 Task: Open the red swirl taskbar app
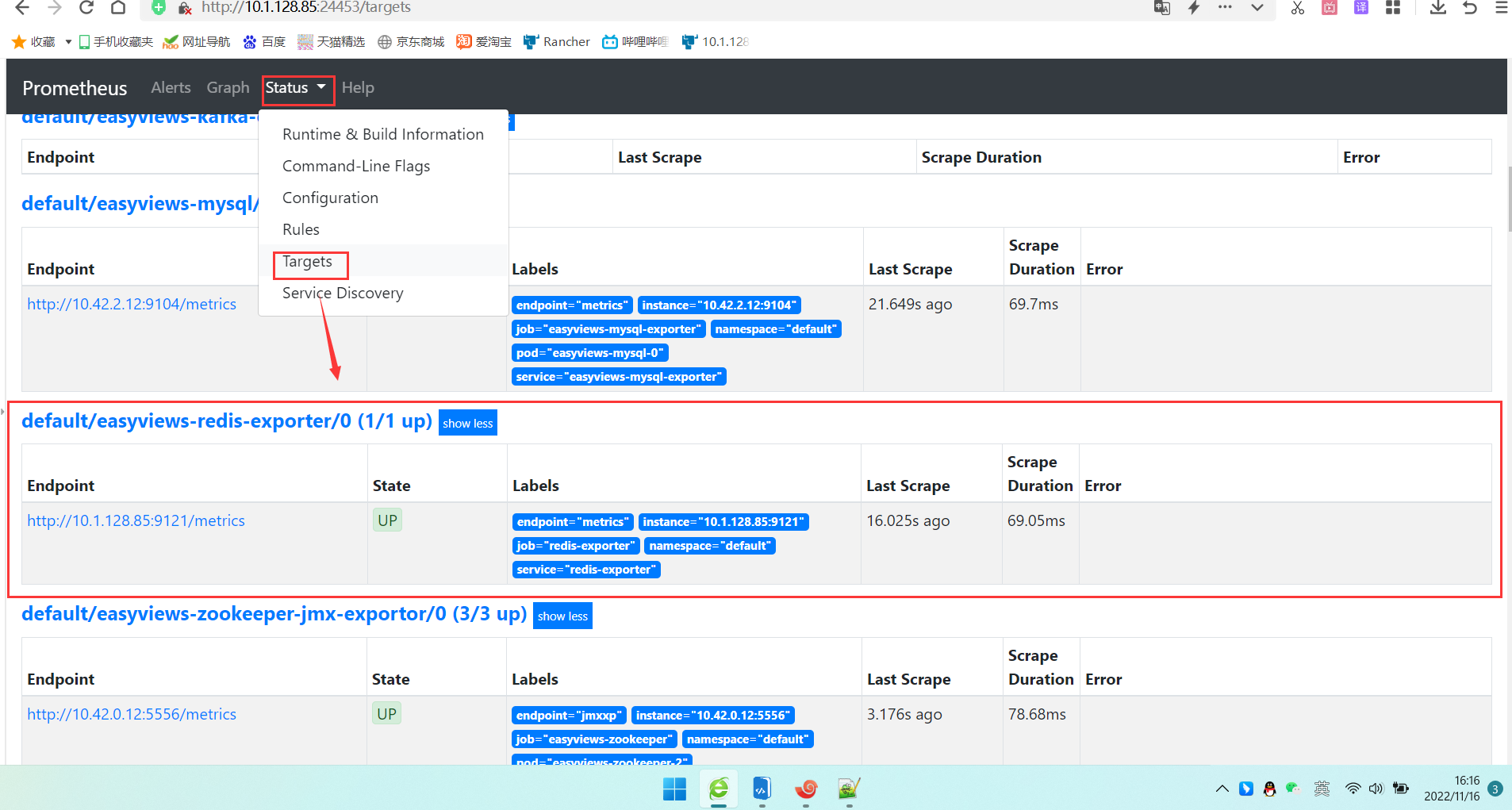(806, 789)
